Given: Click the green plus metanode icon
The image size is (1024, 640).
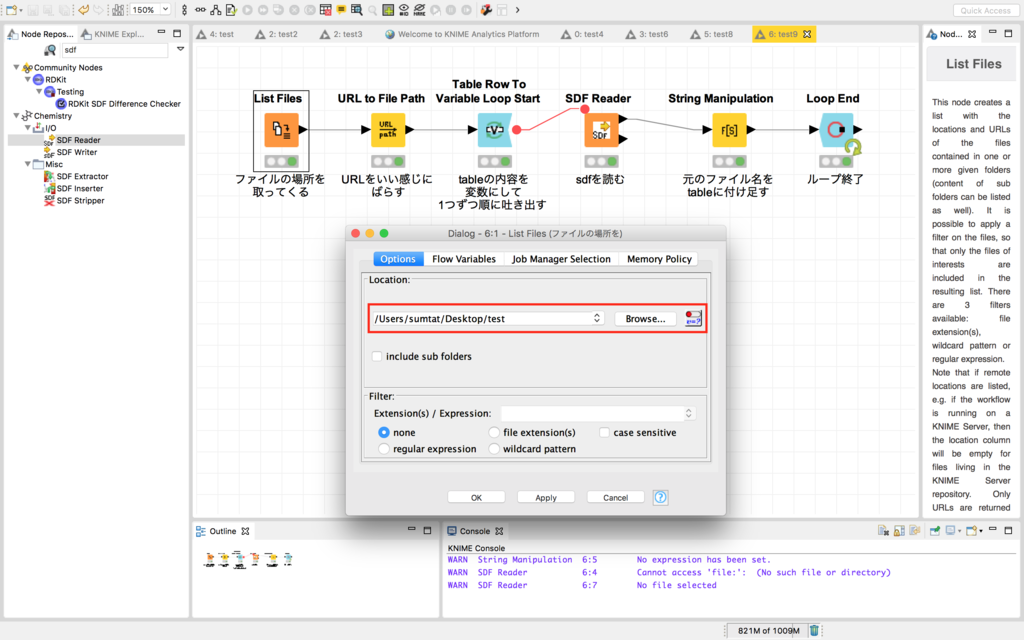Looking at the screenshot, I should click(388, 10).
